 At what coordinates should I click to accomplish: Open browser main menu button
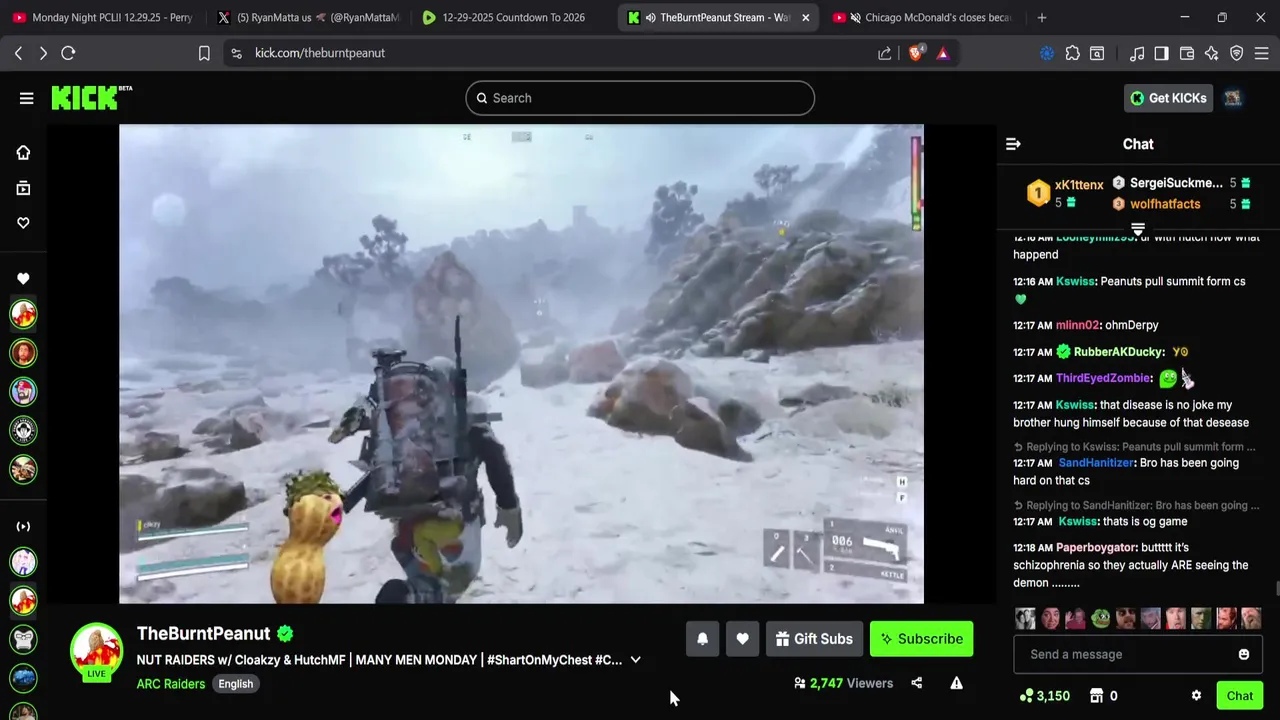(1262, 53)
